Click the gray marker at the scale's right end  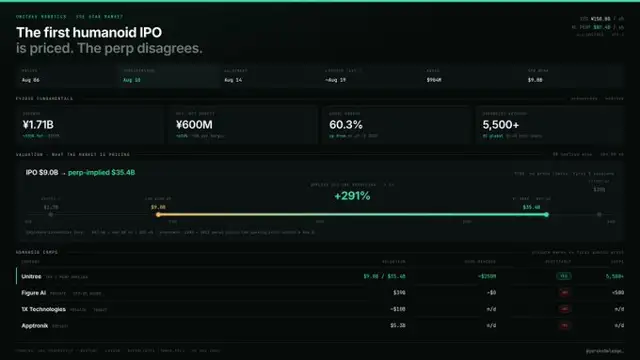(x=599, y=214)
